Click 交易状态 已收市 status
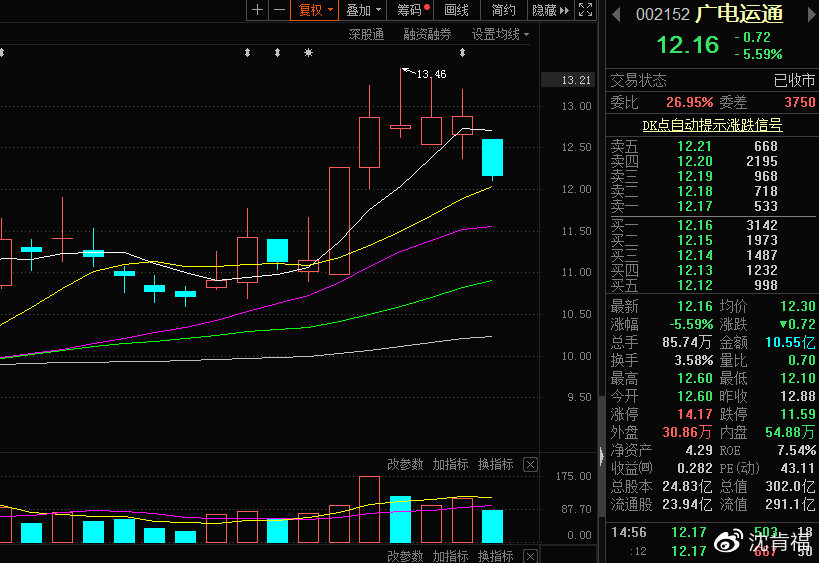The image size is (819, 563). 794,80
